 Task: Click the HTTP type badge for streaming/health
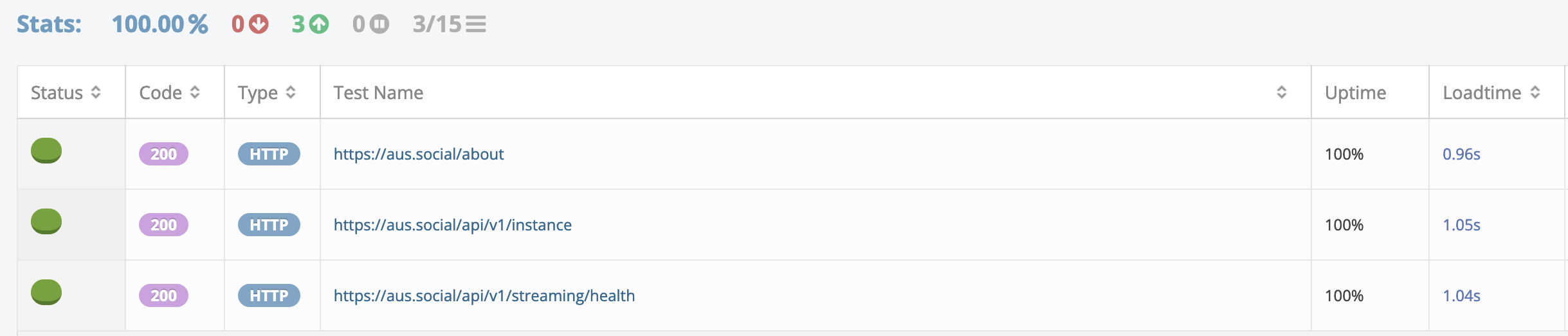269,295
